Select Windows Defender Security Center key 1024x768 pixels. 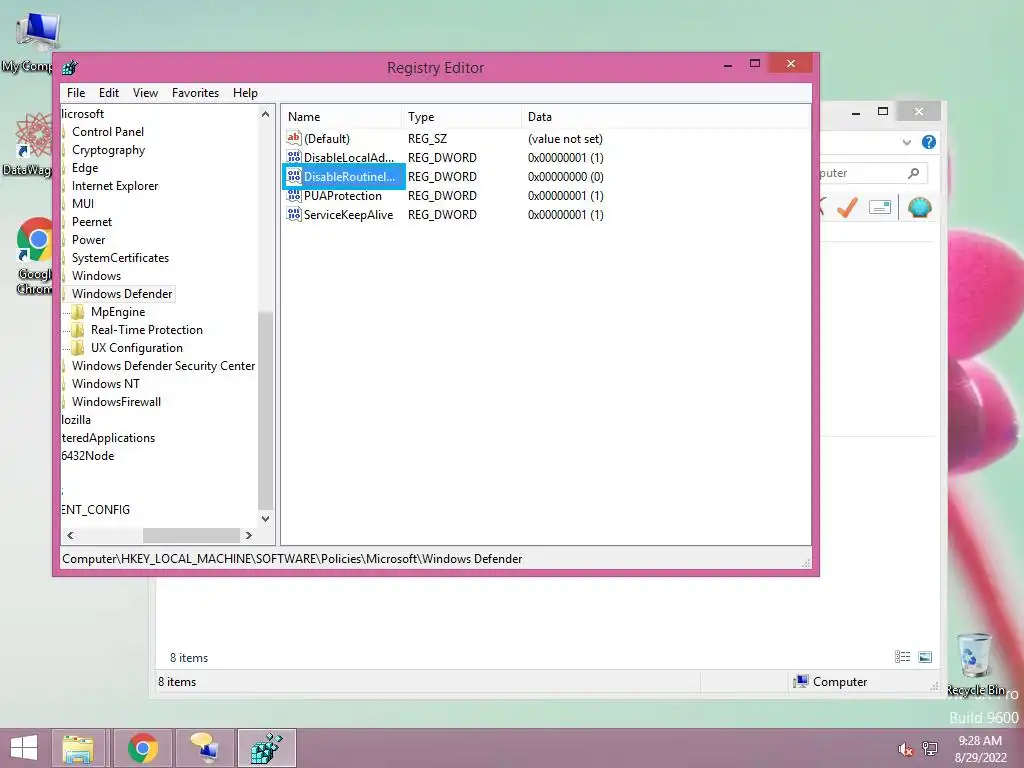[163, 366]
